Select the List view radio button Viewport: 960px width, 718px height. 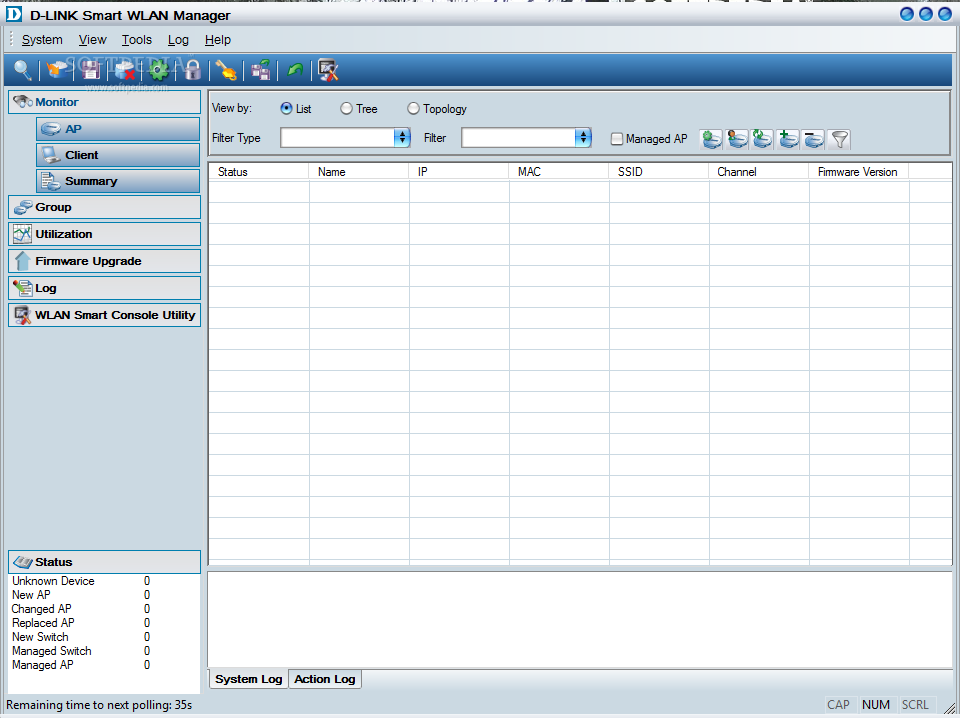pyautogui.click(x=286, y=108)
